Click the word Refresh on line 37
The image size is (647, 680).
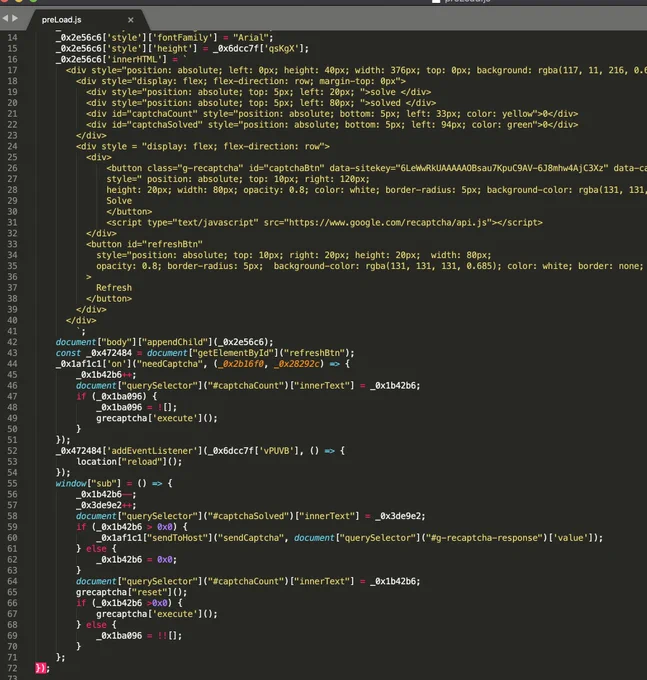point(114,288)
